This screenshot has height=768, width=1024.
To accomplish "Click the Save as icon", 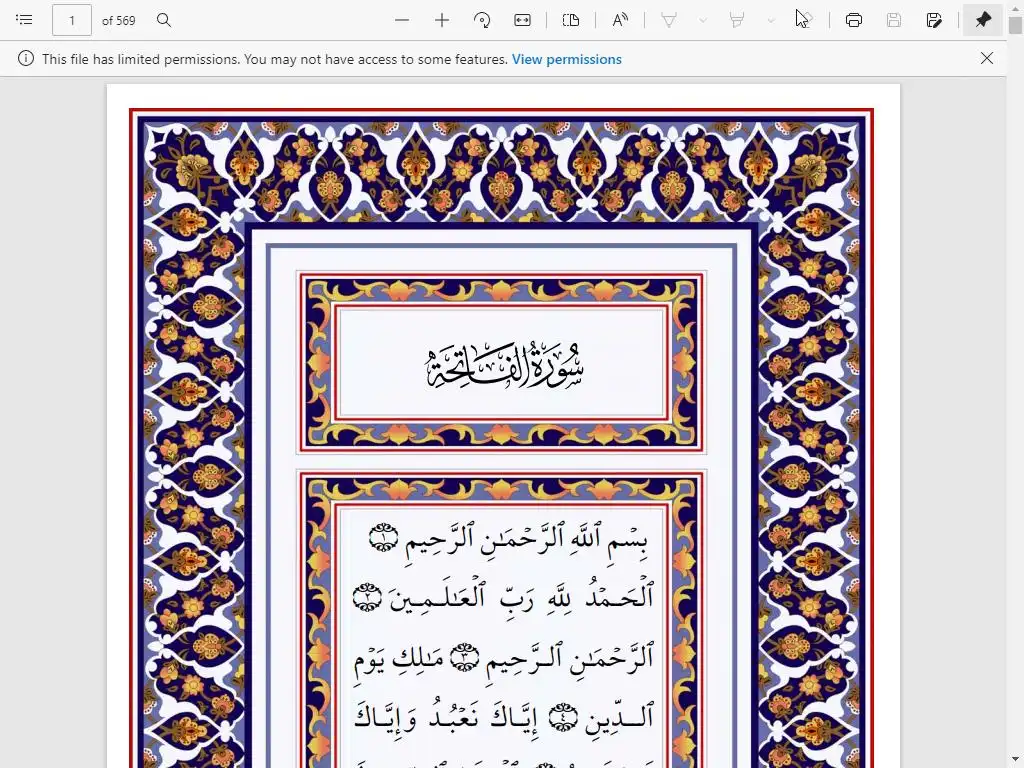I will (x=935, y=20).
